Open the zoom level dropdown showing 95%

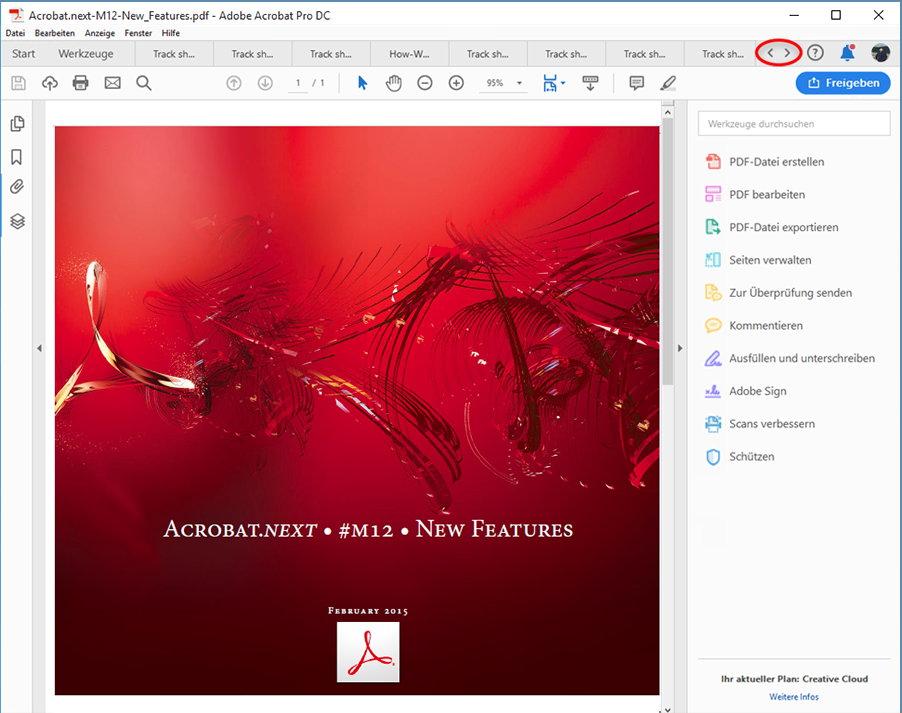[x=518, y=83]
